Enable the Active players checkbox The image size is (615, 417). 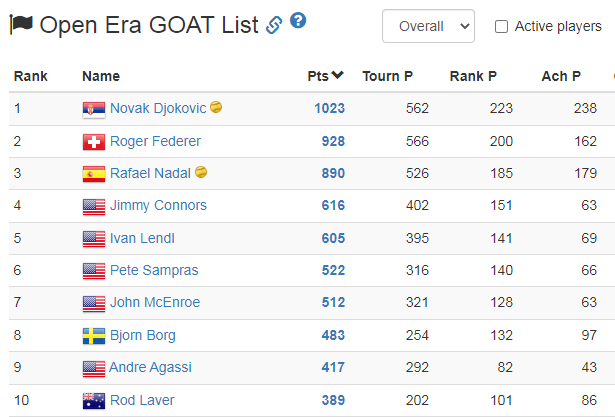(501, 27)
